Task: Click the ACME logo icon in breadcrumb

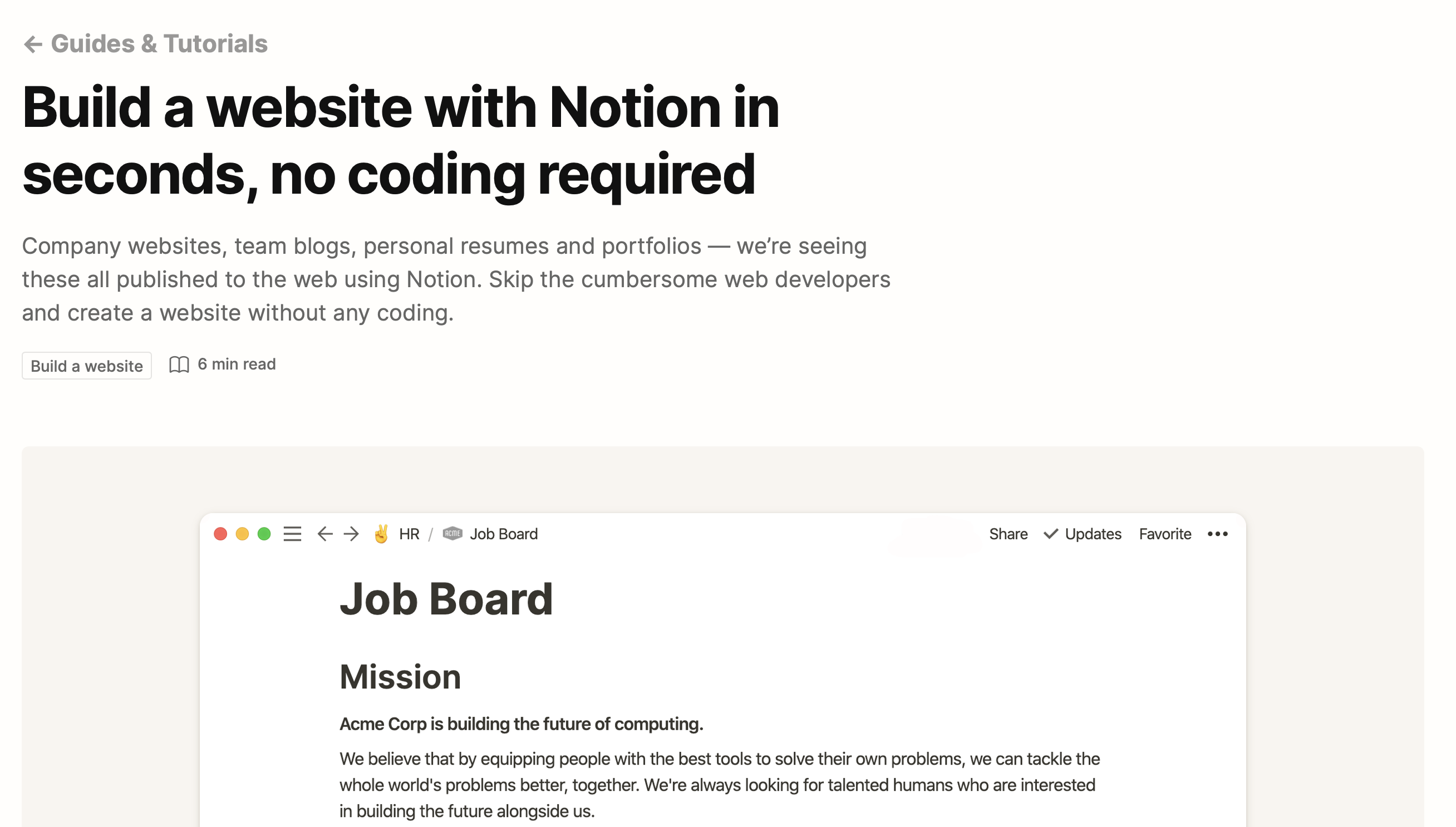Action: 452,534
